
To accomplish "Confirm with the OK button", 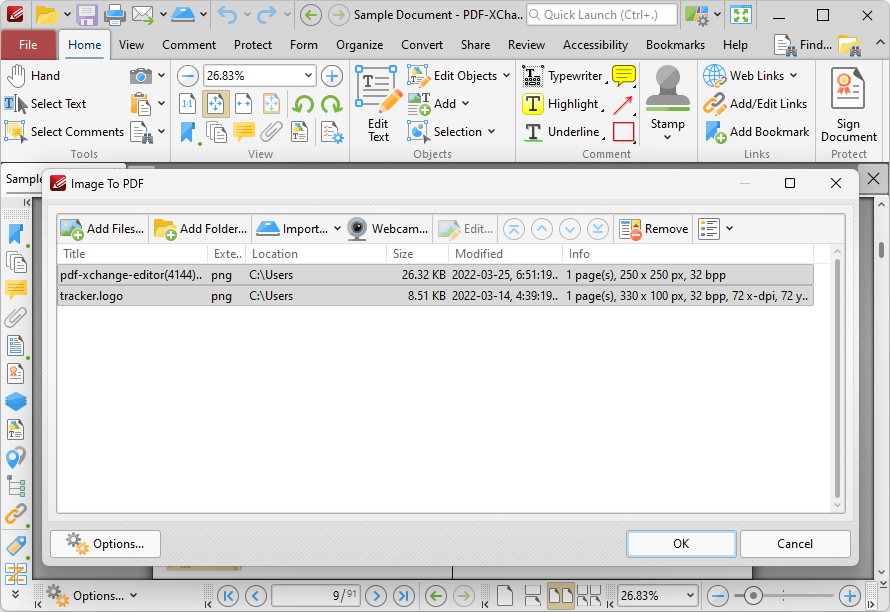I will pyautogui.click(x=681, y=544).
